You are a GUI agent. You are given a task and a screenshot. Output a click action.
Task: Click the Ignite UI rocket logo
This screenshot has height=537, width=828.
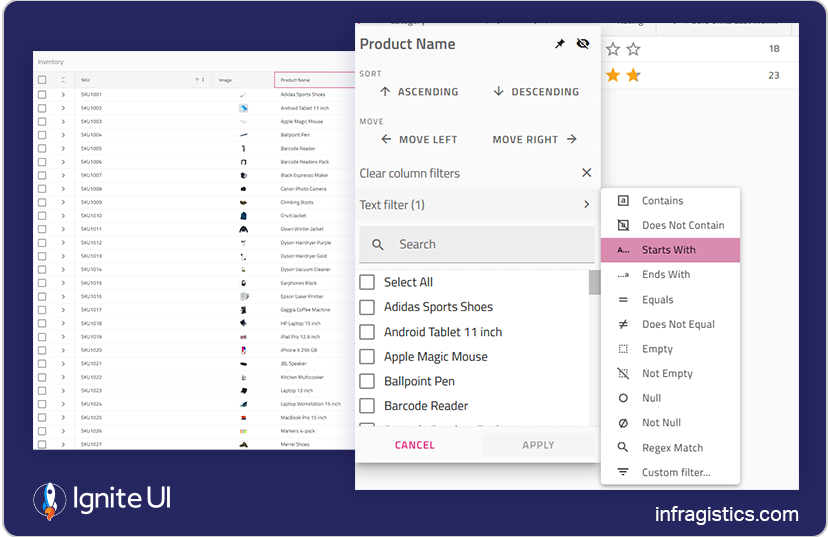[x=50, y=501]
